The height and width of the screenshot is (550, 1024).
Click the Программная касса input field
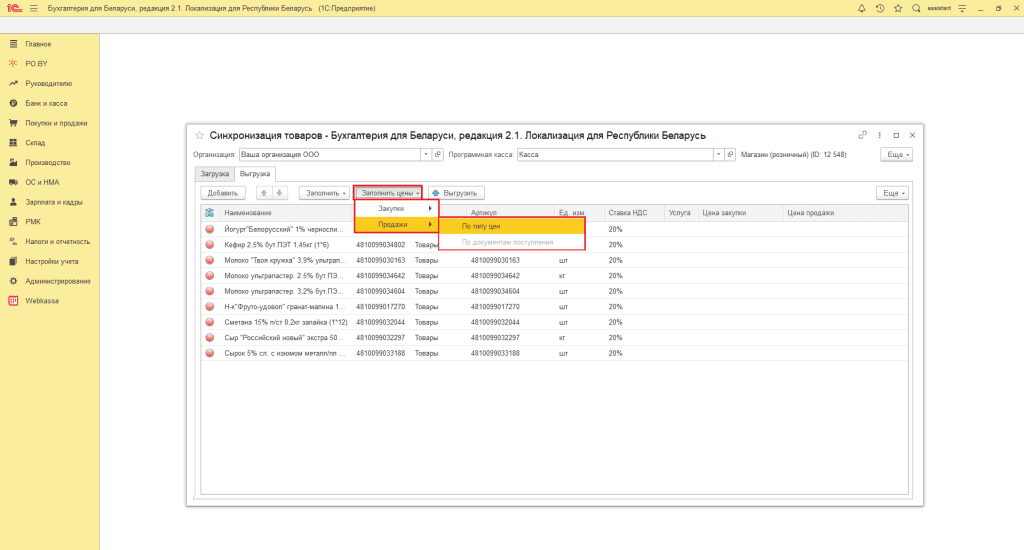tap(615, 155)
